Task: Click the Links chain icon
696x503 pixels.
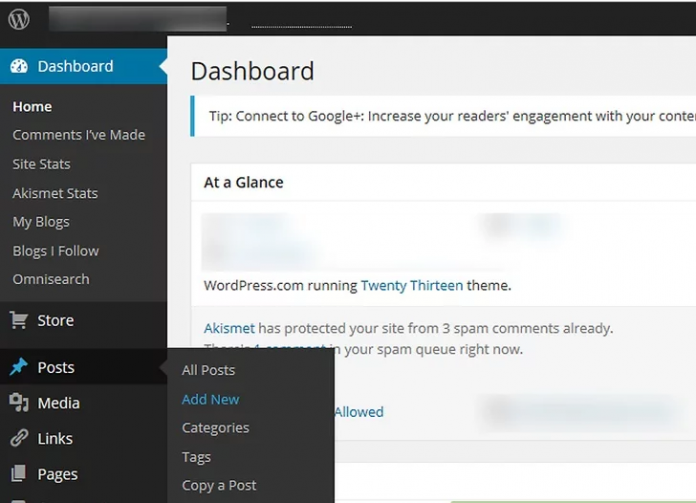Action: tap(19, 438)
